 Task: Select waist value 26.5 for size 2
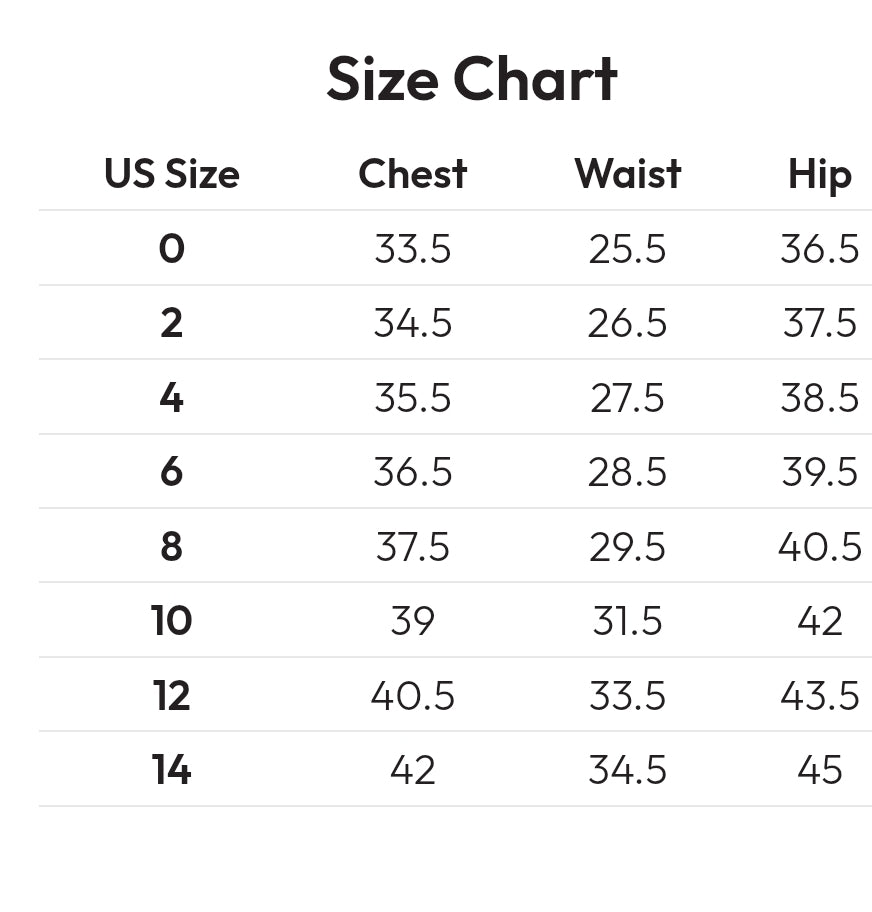pos(627,323)
